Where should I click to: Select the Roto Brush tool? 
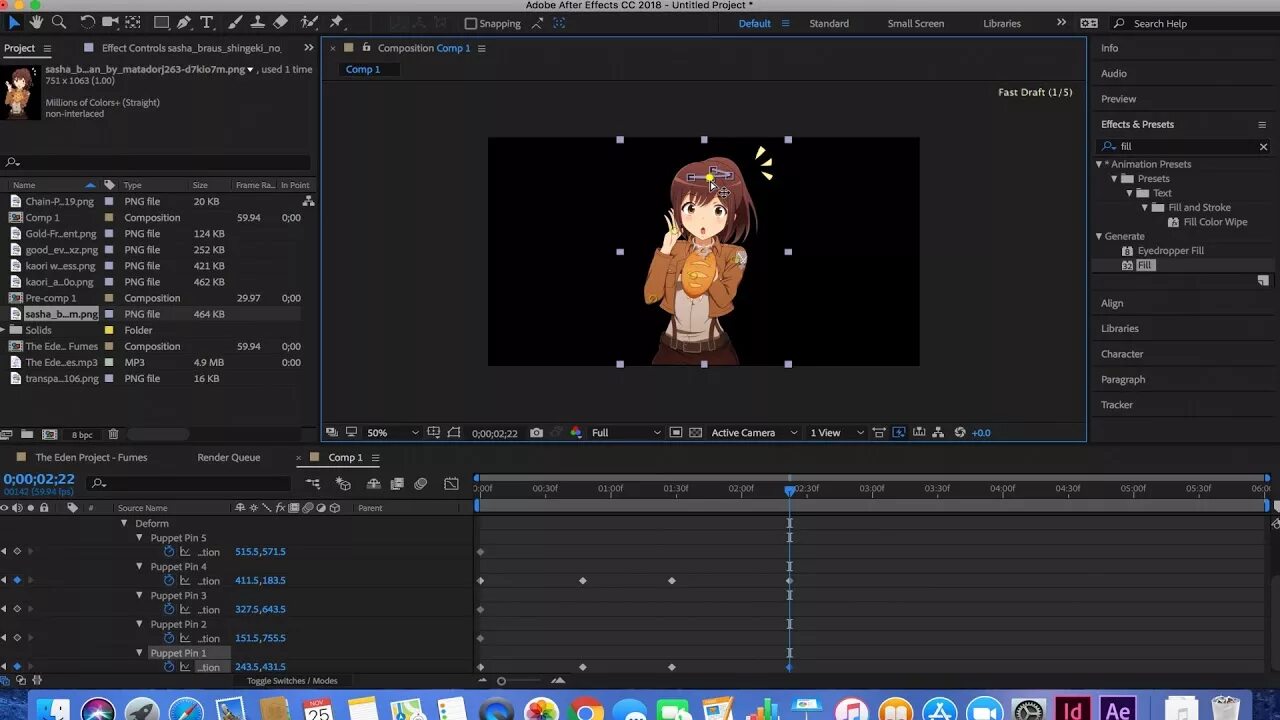coord(309,22)
